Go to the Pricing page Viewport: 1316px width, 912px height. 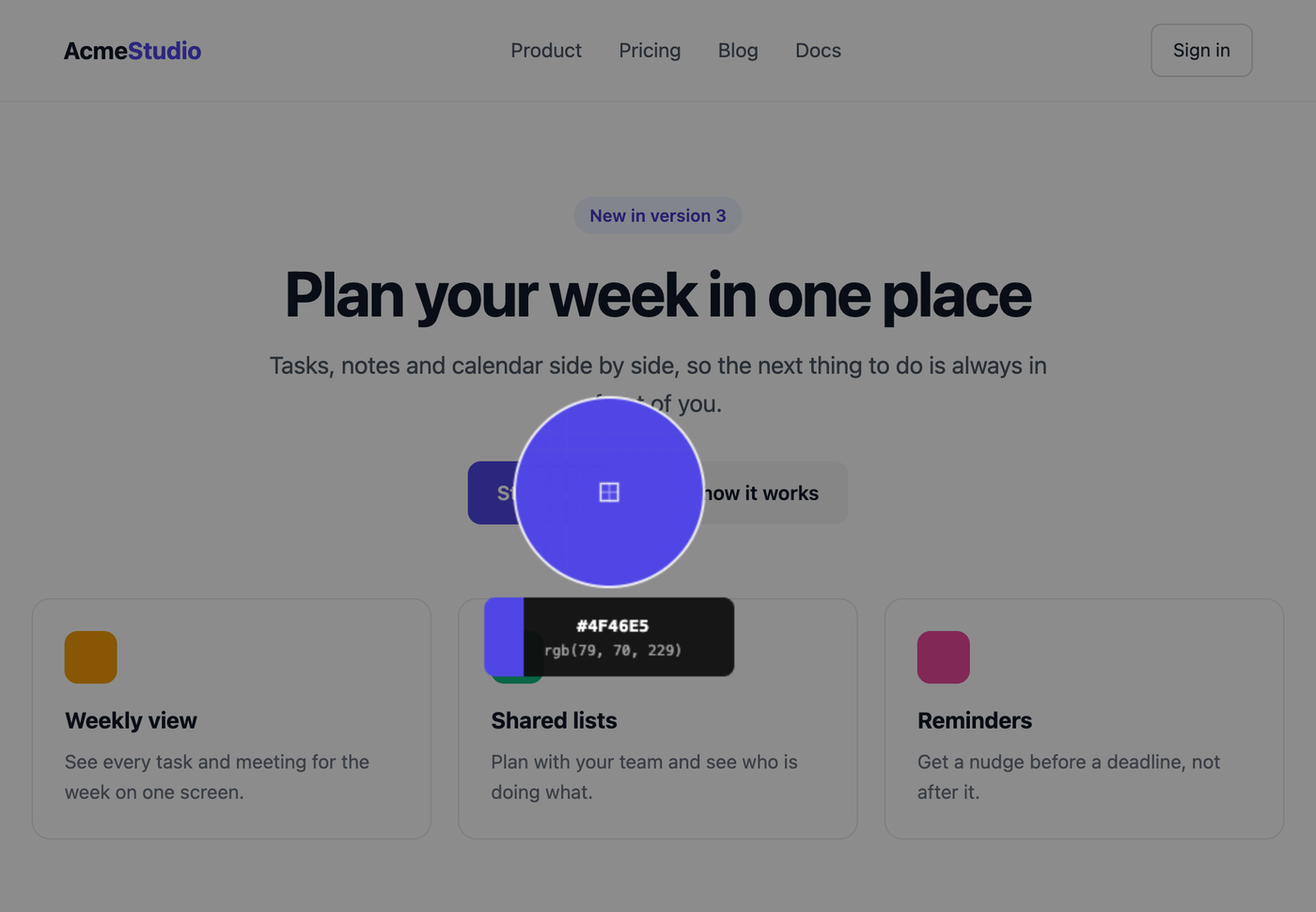point(650,51)
